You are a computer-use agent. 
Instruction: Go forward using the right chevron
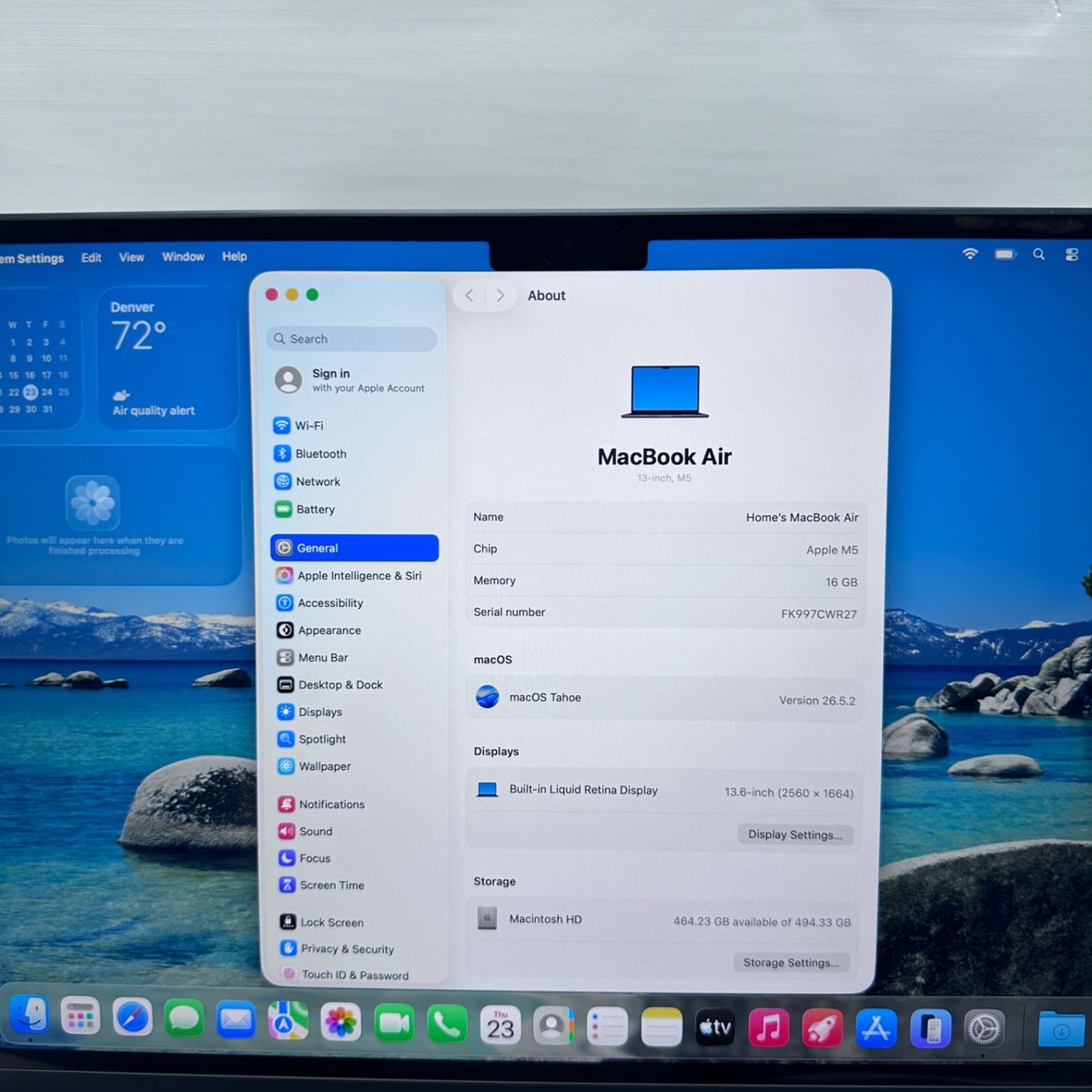click(500, 295)
